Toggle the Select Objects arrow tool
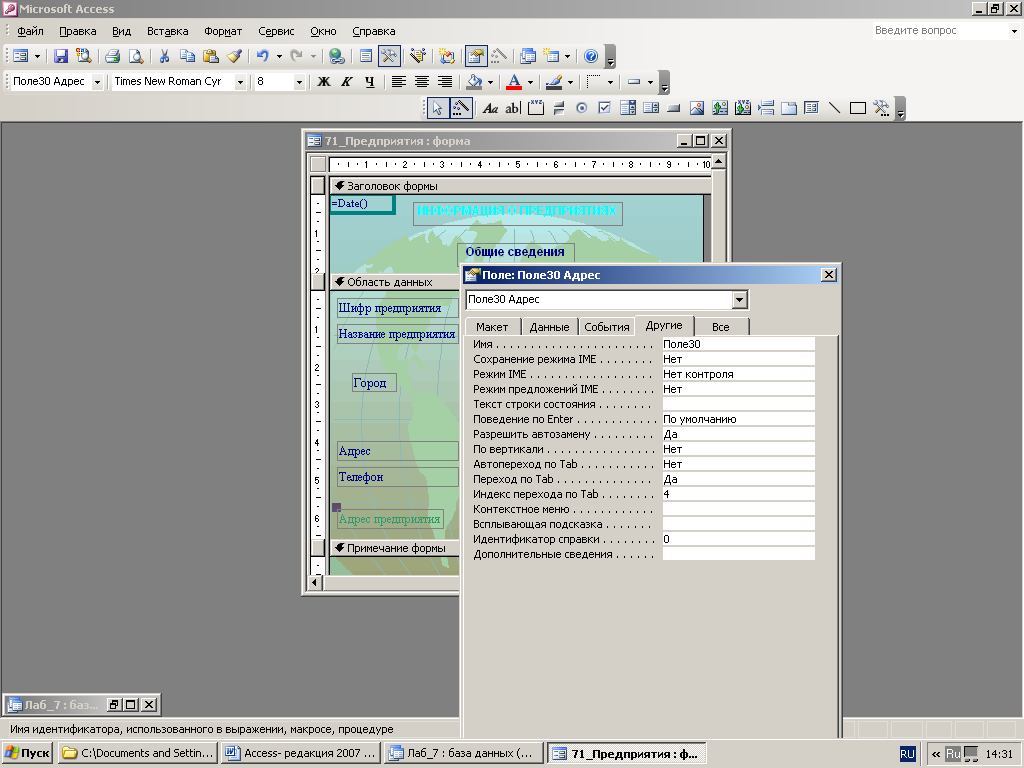 click(x=438, y=108)
